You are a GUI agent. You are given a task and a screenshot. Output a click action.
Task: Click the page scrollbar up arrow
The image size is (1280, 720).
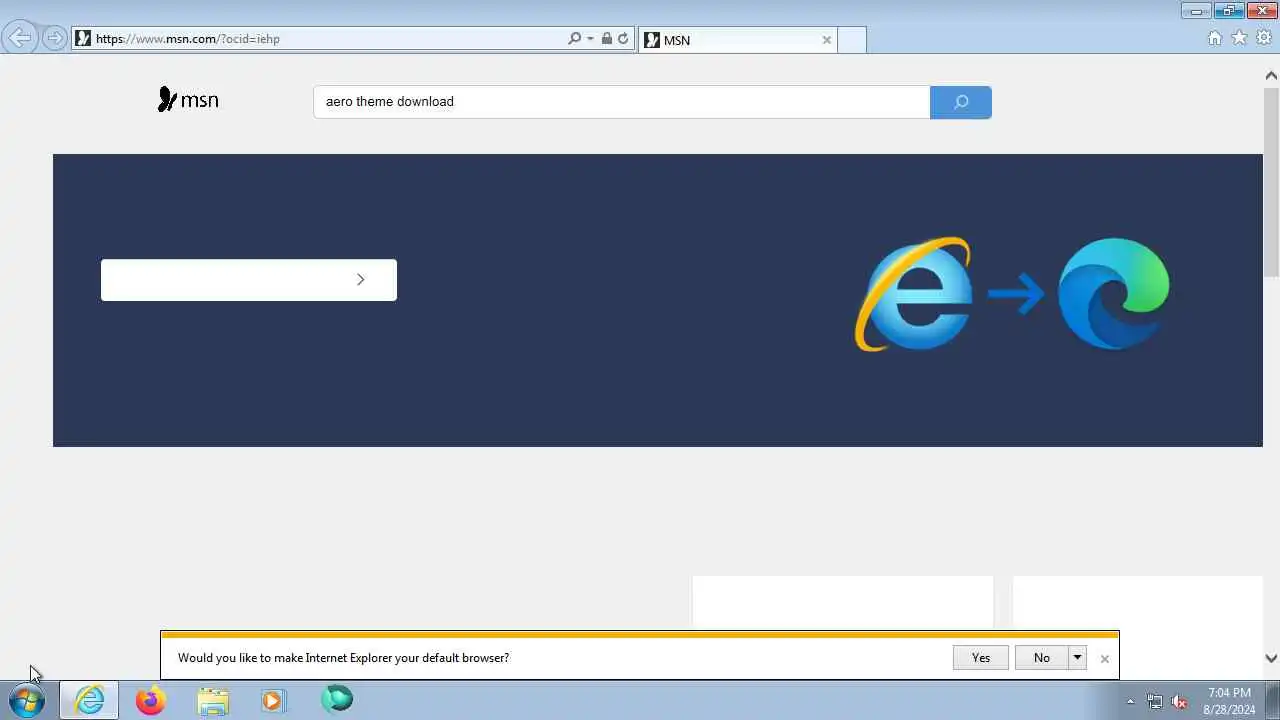pos(1271,75)
